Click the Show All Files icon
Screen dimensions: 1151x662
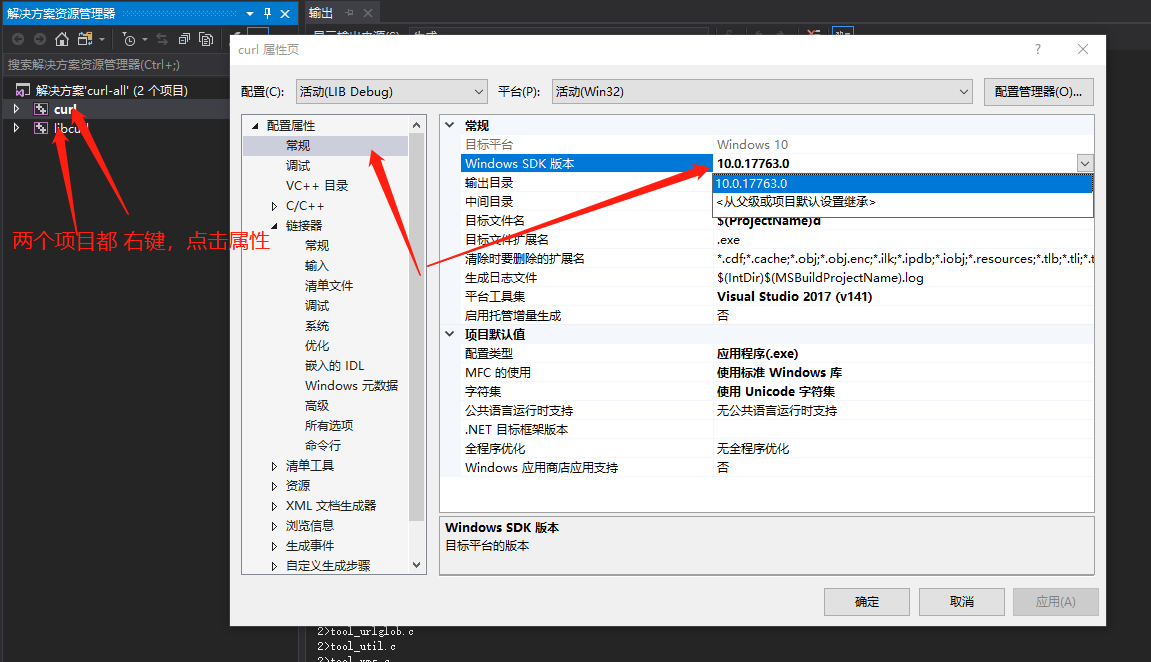(206, 39)
